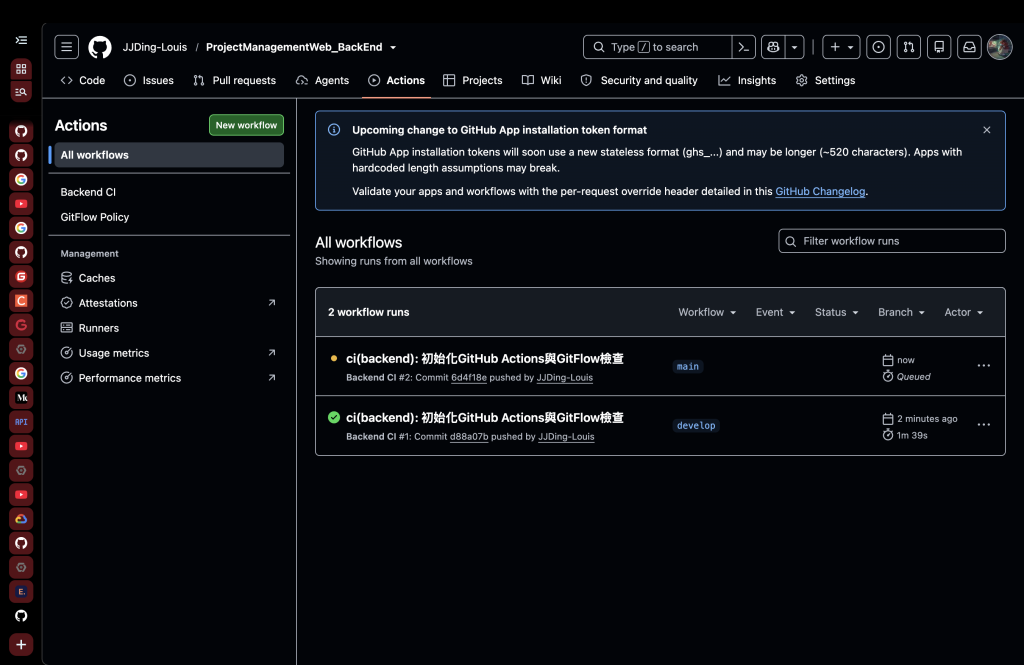Viewport: 1024px width, 665px height.
Task: Dismiss the installation token format banner
Action: click(x=986, y=130)
